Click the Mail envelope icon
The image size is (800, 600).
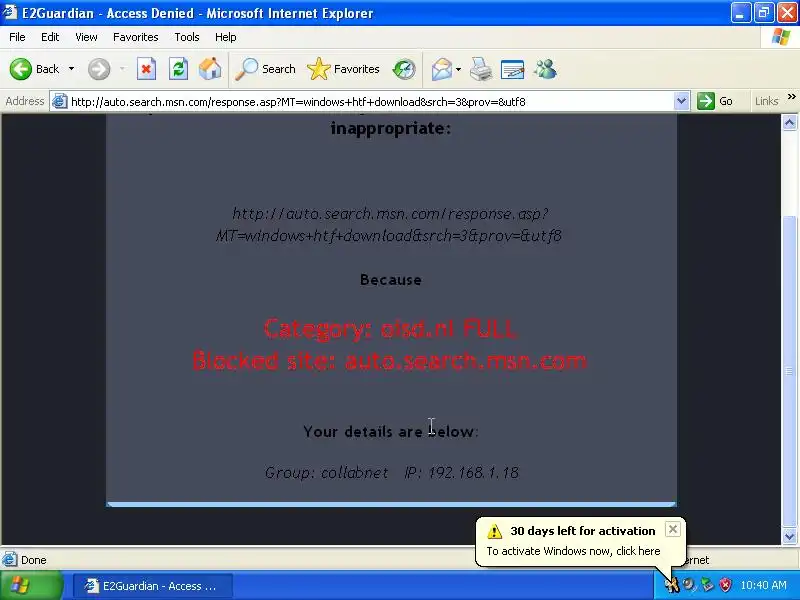point(441,69)
